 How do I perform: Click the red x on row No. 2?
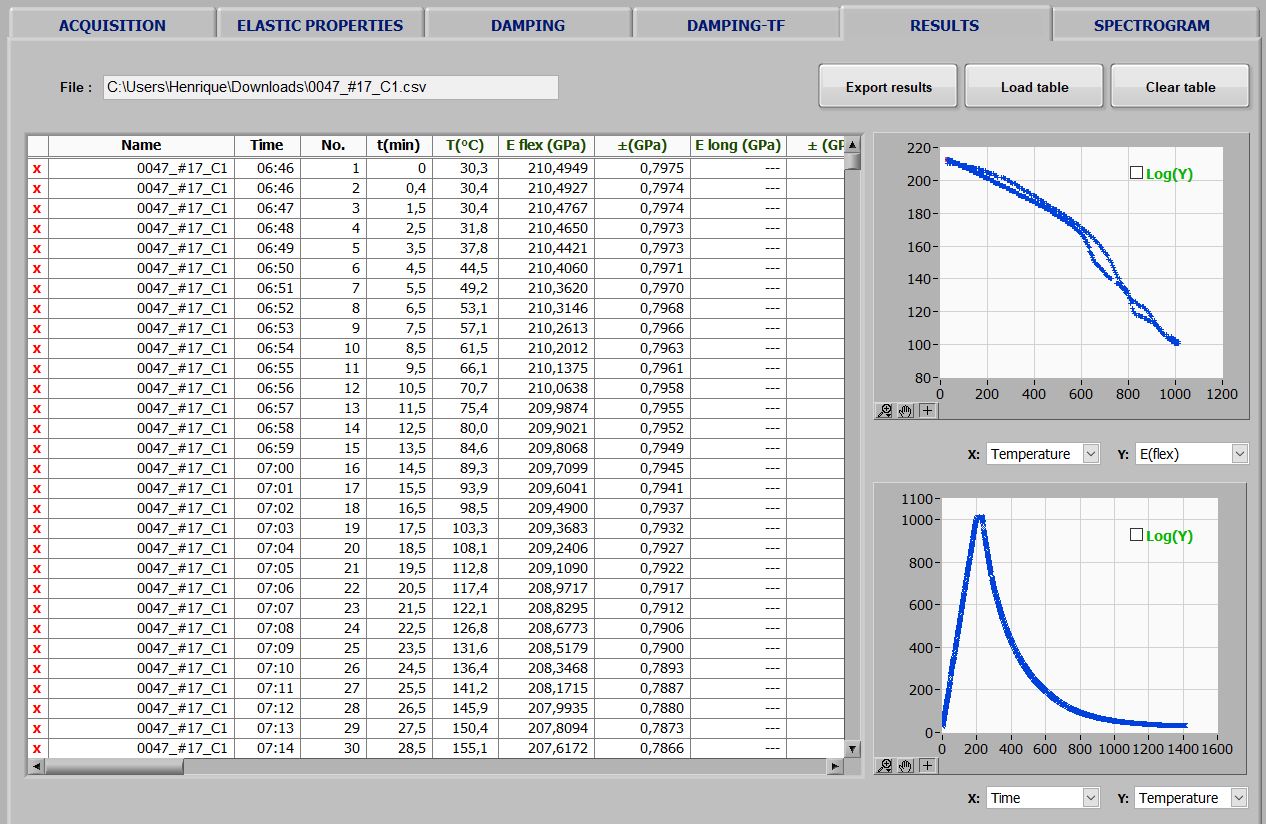pyautogui.click(x=37, y=188)
